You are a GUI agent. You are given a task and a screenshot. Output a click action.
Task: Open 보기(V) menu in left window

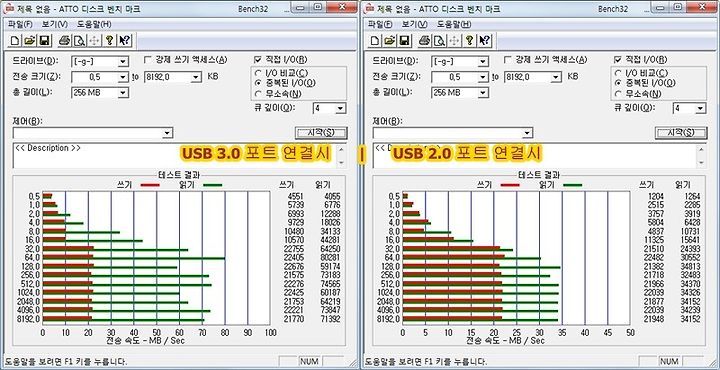(x=55, y=24)
